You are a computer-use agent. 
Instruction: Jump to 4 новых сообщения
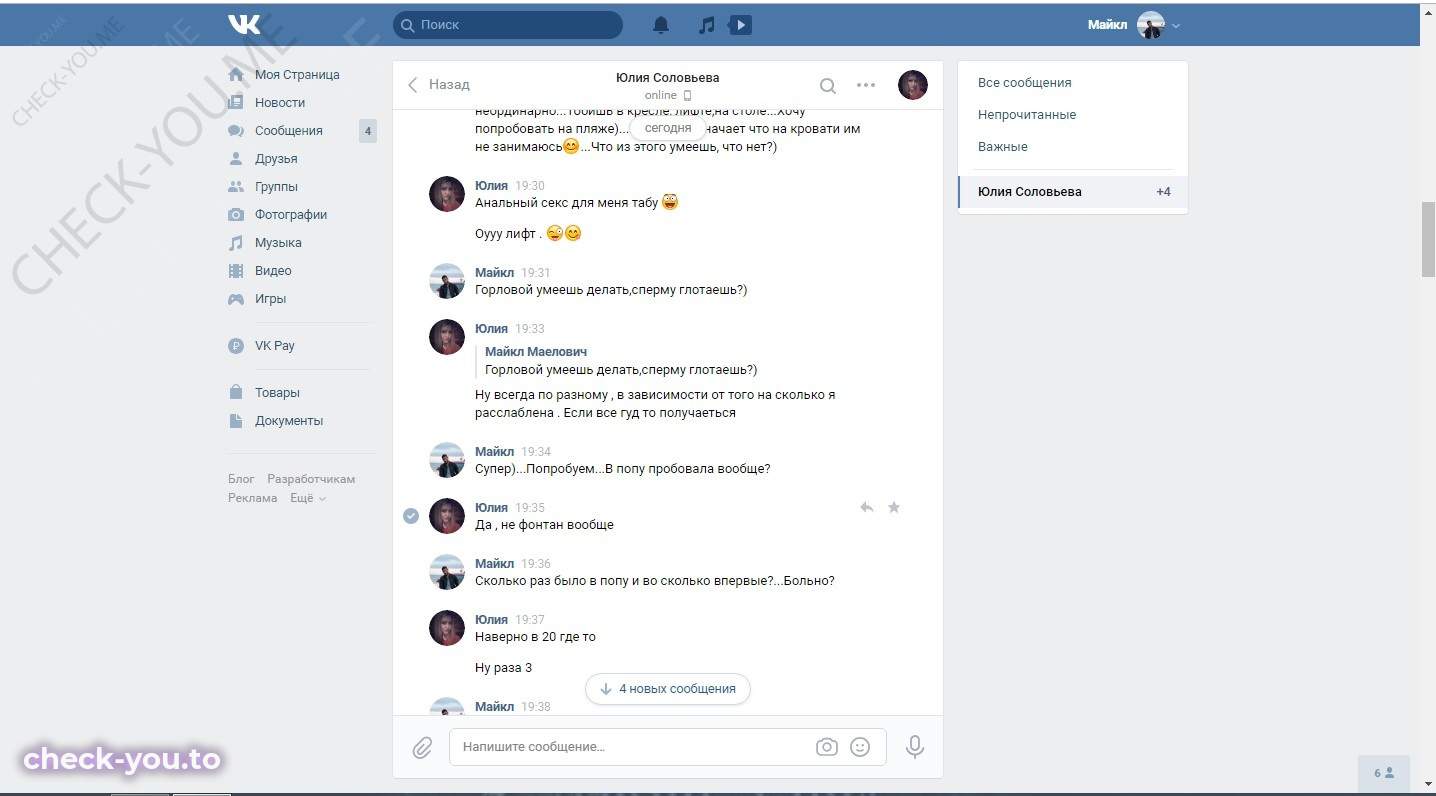(x=668, y=689)
